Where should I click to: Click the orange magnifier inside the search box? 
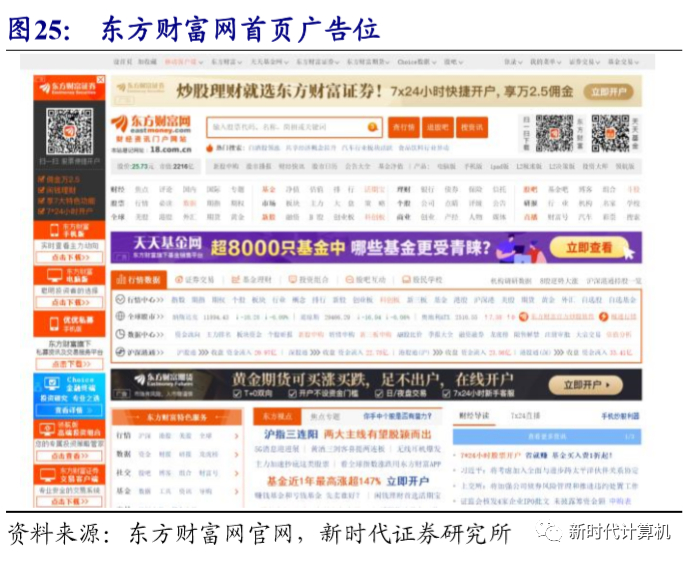373,127
